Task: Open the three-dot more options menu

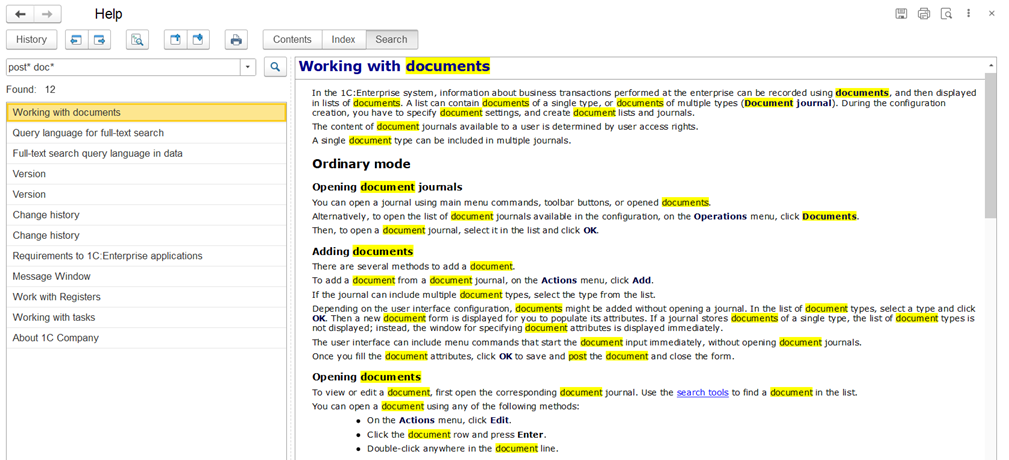Action: click(968, 14)
